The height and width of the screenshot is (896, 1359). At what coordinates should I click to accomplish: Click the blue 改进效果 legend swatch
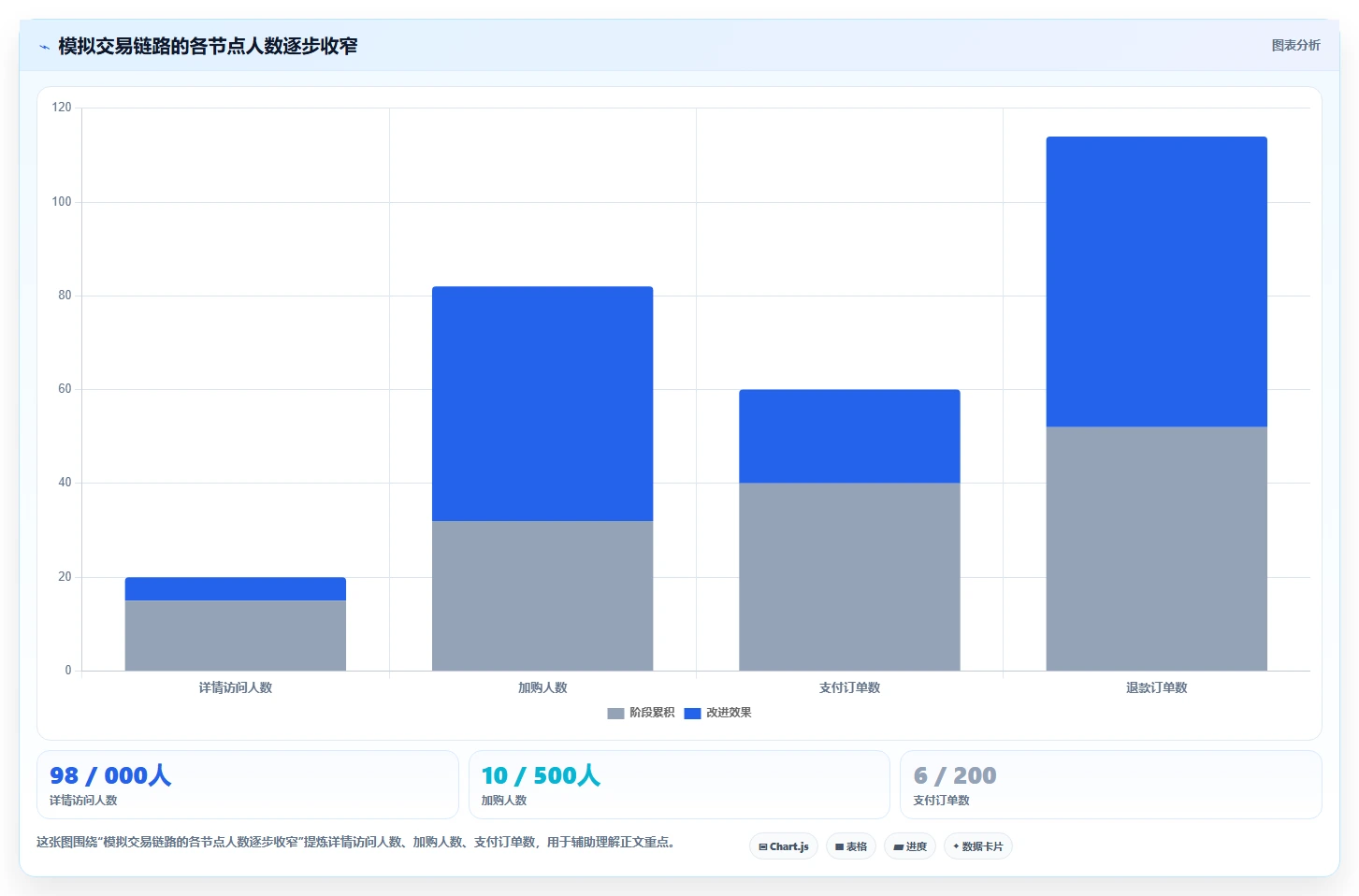click(692, 714)
